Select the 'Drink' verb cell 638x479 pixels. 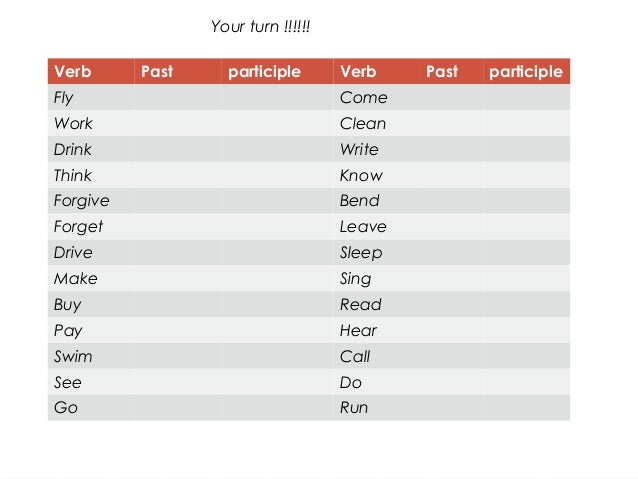(91, 149)
